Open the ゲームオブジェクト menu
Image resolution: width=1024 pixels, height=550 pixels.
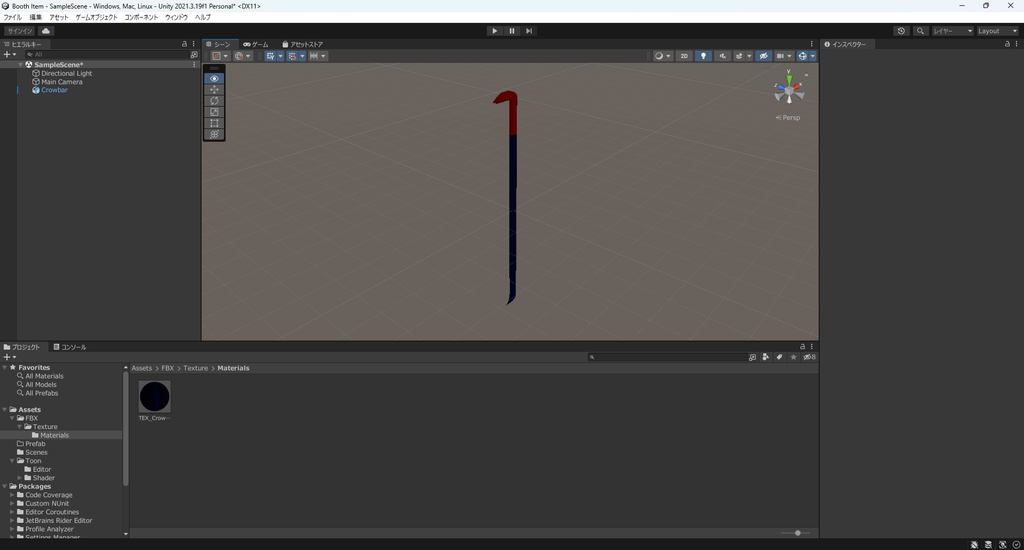(x=96, y=17)
